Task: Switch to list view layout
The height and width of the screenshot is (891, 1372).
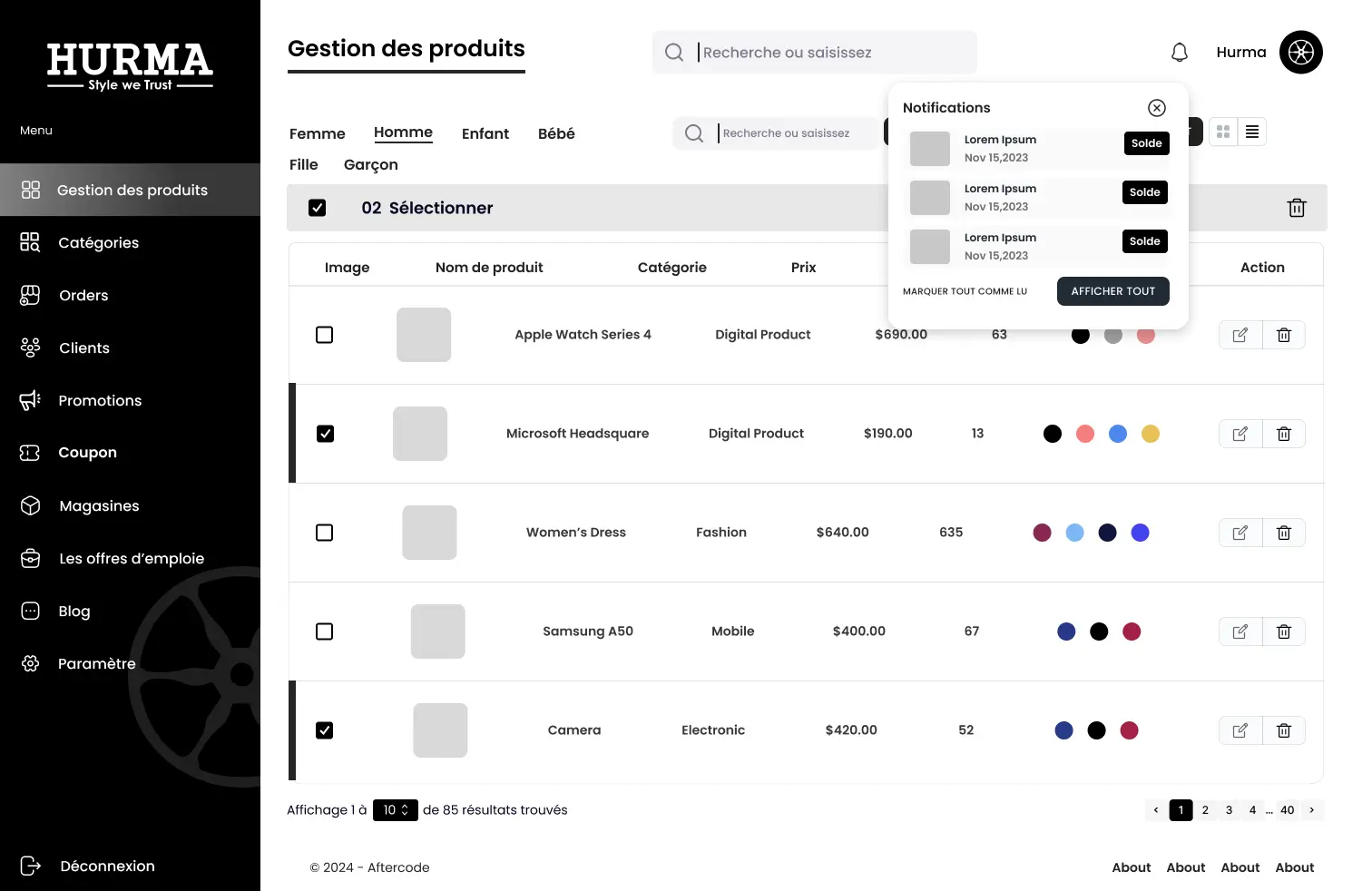Action: (1252, 132)
